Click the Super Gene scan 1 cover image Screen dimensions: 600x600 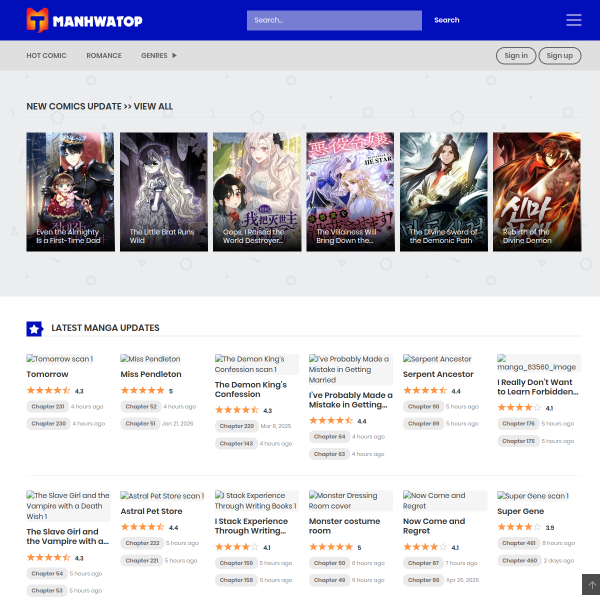[533, 496]
